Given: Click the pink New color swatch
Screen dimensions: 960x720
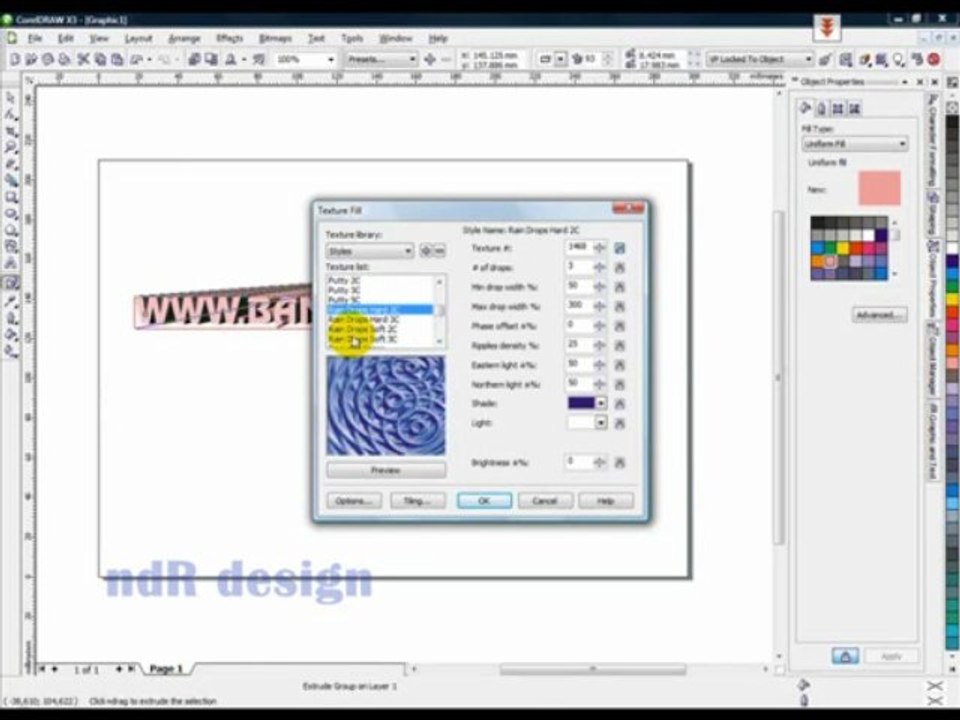Looking at the screenshot, I should 879,188.
